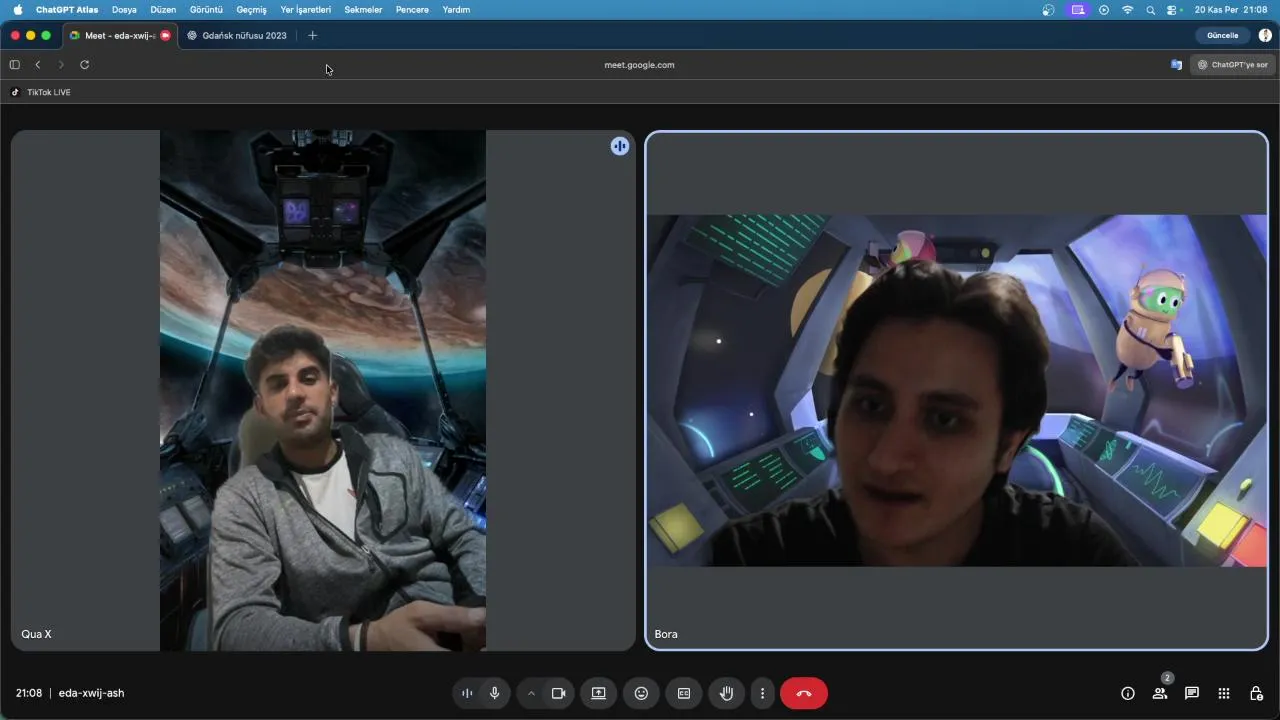Open the profile avatar menu
1280x720 pixels.
click(1265, 35)
